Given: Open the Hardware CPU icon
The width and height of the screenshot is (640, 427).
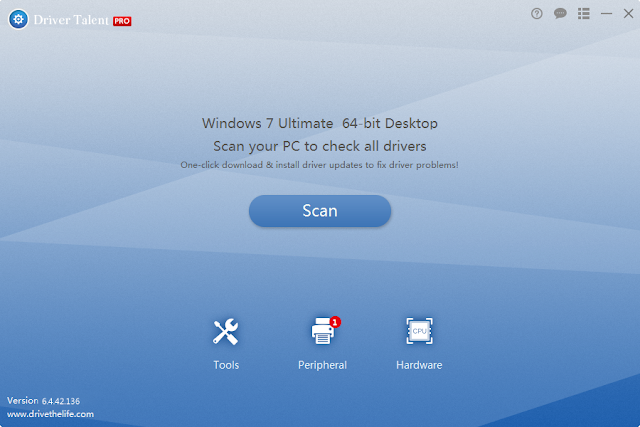Looking at the screenshot, I should [419, 331].
